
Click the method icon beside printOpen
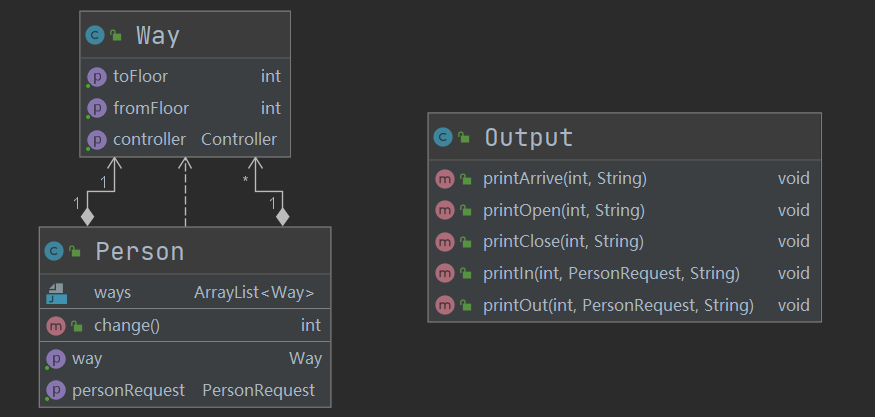point(445,211)
